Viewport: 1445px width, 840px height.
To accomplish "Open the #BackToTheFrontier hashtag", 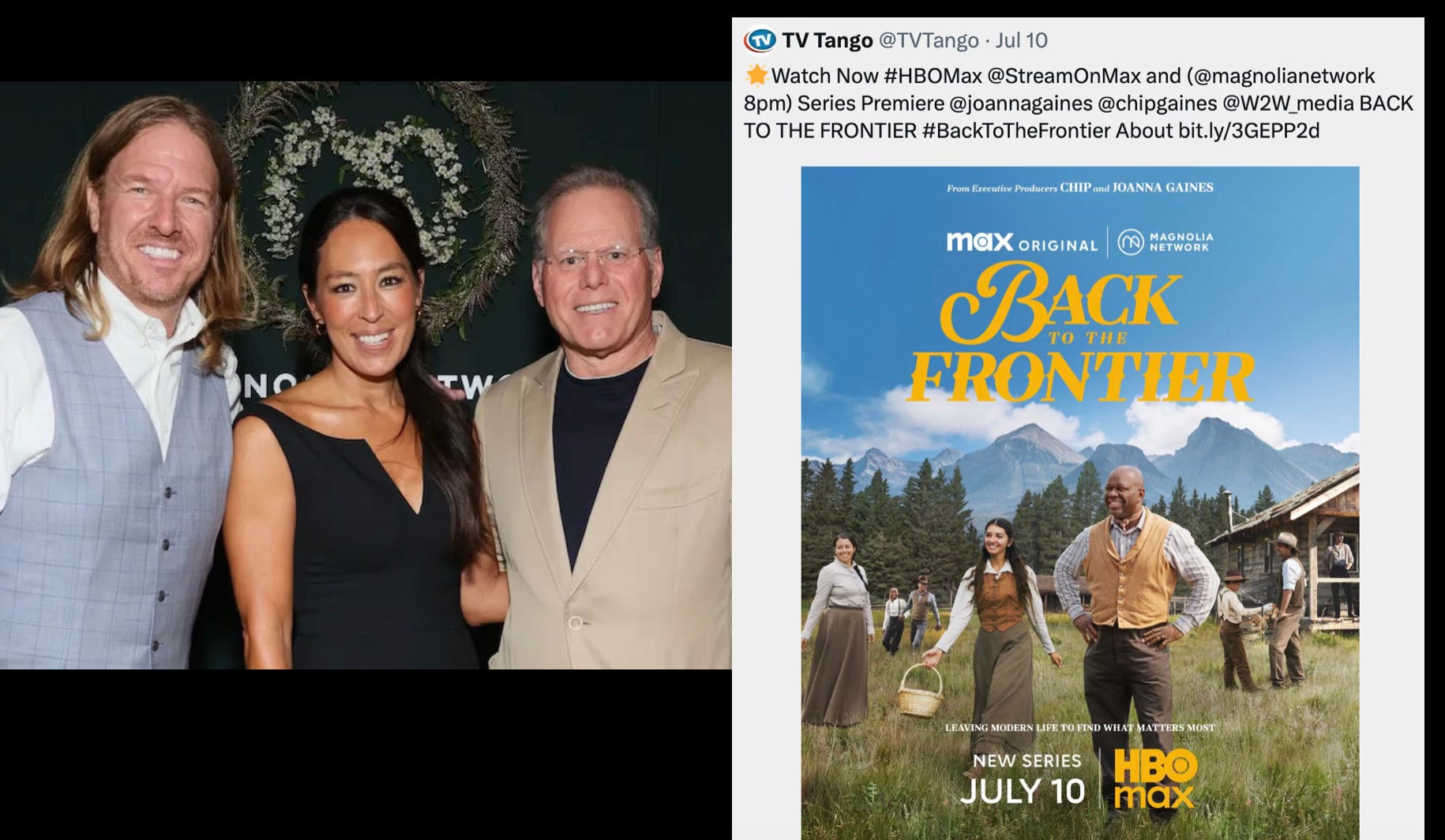I will [1015, 131].
